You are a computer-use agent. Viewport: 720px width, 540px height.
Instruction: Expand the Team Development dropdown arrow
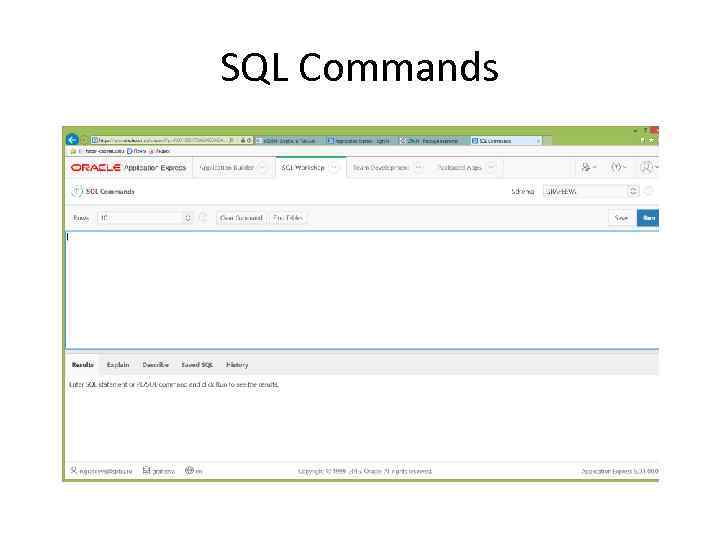[418, 168]
